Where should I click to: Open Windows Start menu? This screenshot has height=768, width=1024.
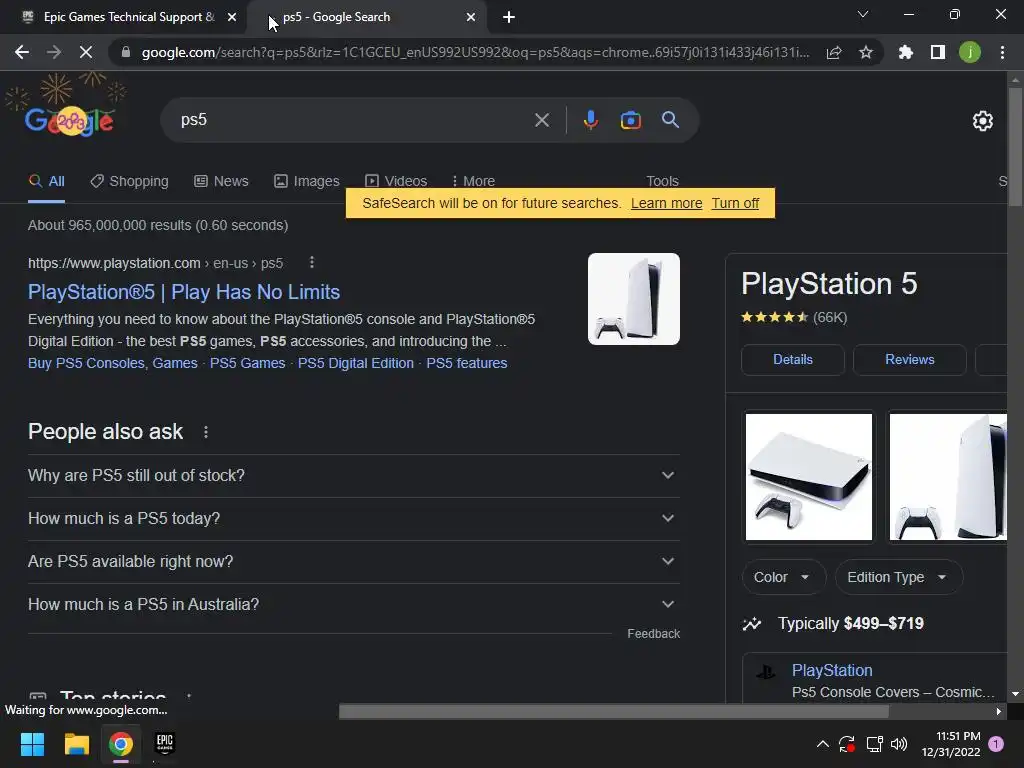[x=32, y=744]
